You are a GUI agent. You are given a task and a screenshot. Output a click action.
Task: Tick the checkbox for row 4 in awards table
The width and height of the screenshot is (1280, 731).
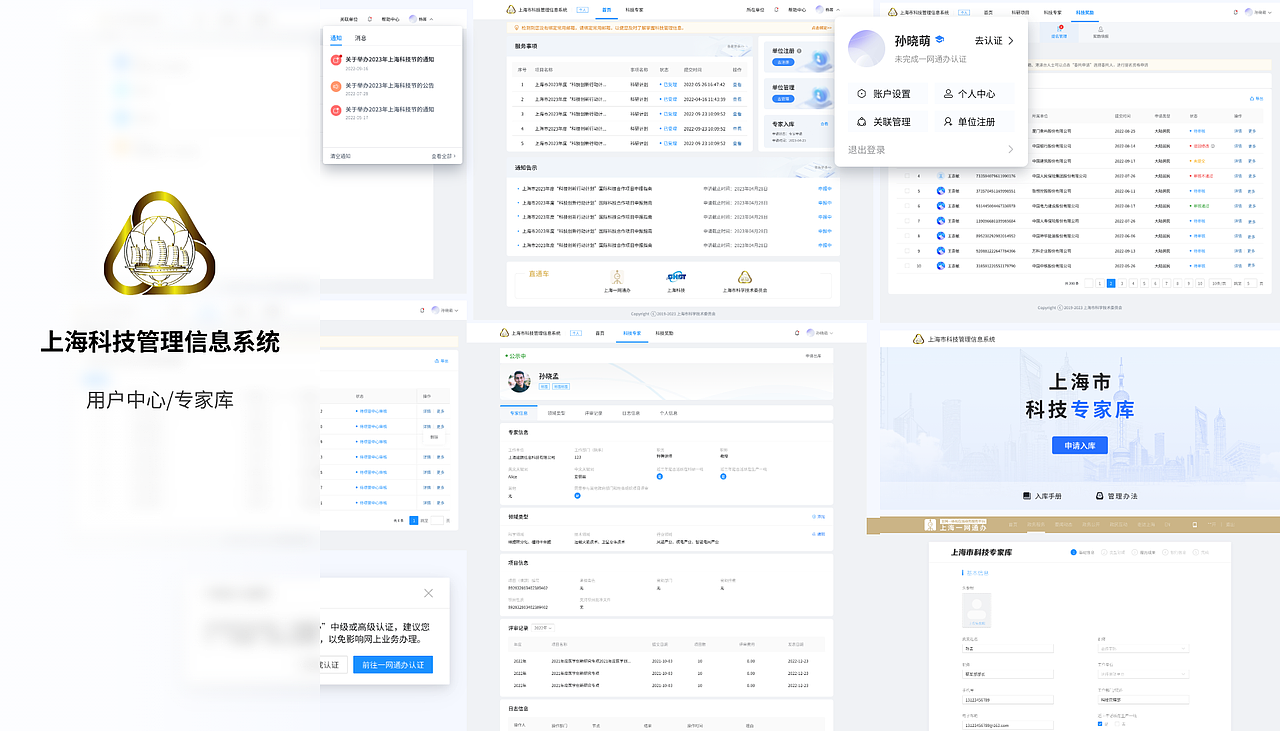pyautogui.click(x=907, y=175)
